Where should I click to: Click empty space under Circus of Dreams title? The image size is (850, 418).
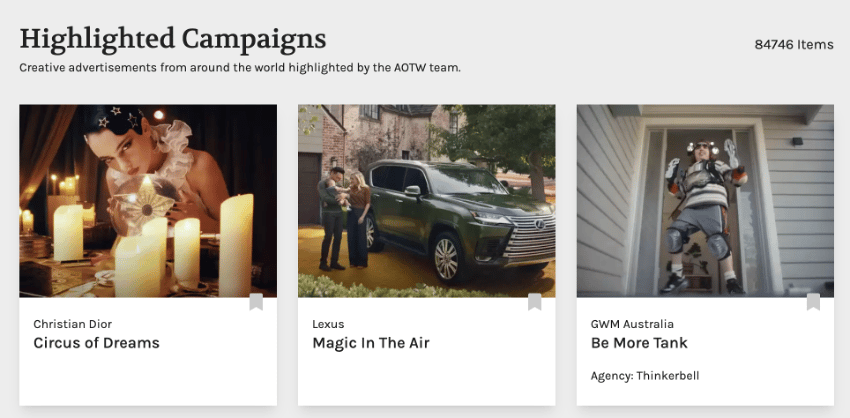click(148, 380)
